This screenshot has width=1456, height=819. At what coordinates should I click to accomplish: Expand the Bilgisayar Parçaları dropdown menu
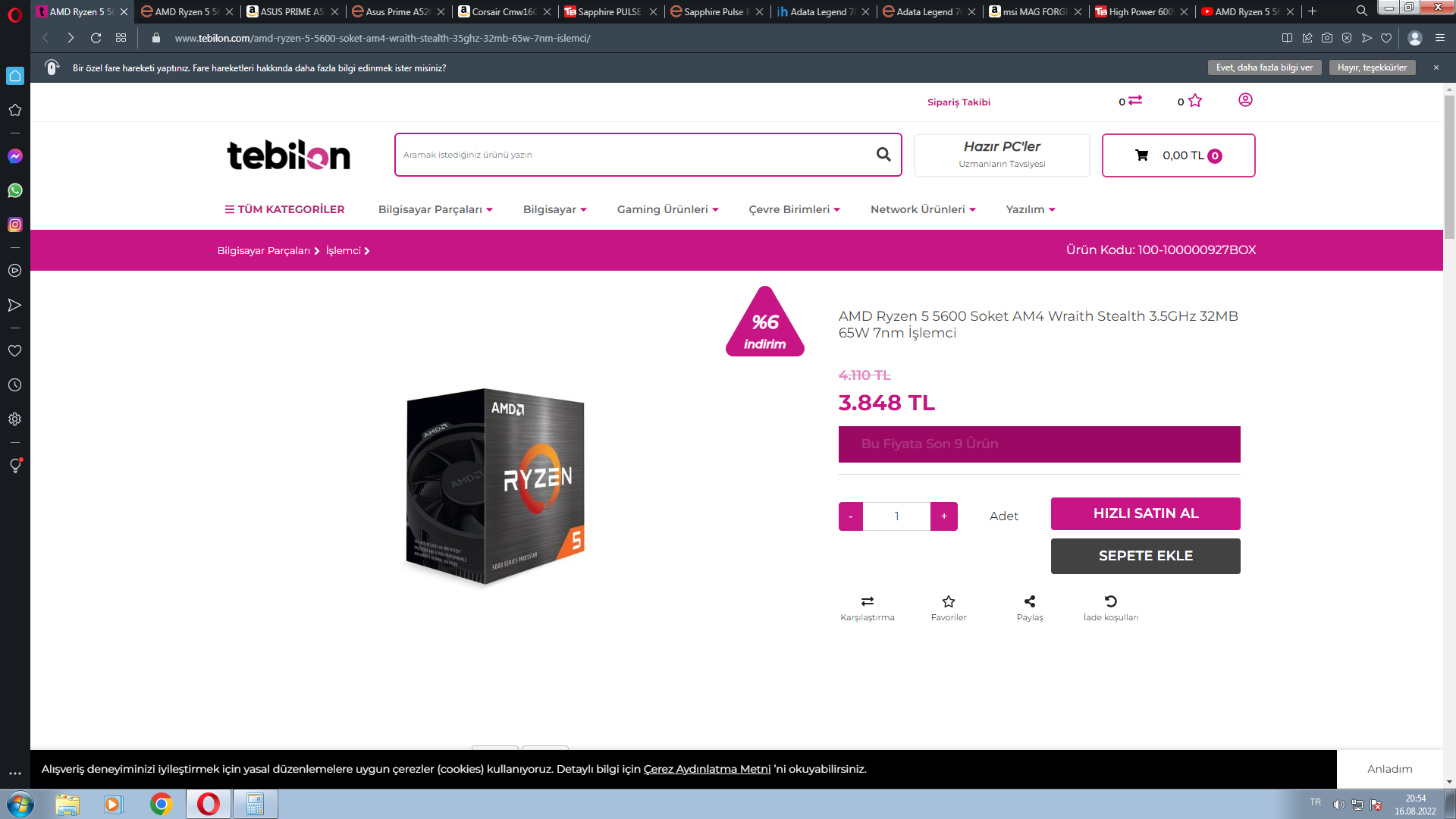(x=435, y=209)
